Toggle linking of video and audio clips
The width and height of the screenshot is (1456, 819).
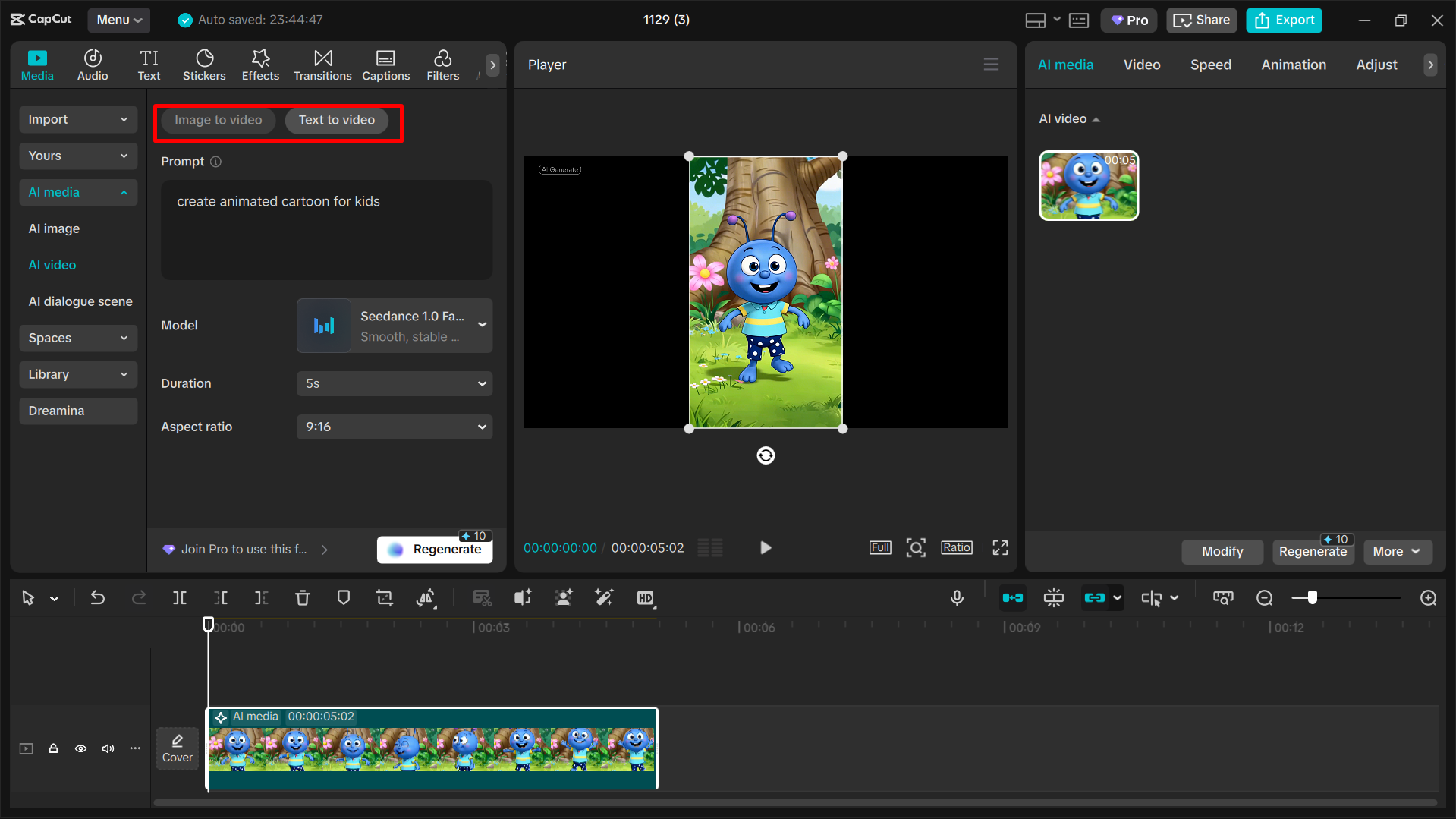(x=1096, y=597)
